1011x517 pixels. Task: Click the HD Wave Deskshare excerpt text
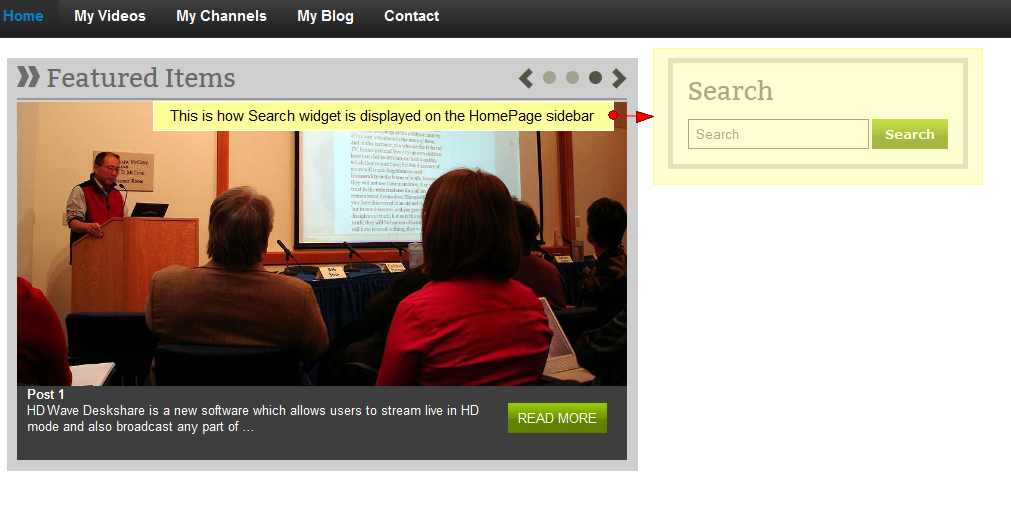click(x=253, y=419)
